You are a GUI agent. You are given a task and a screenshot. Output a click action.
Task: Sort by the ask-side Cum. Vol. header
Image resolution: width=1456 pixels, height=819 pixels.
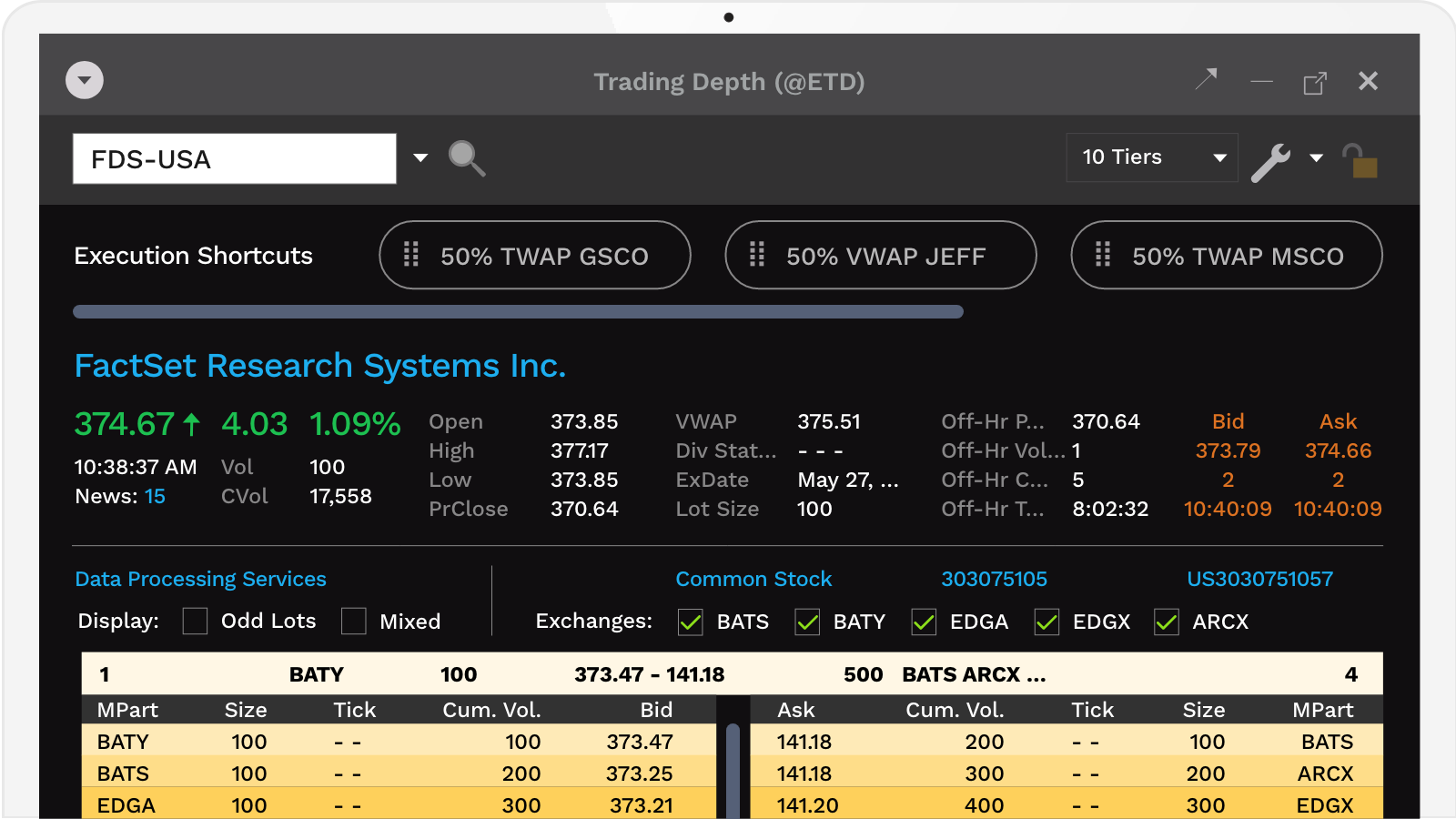click(955, 710)
